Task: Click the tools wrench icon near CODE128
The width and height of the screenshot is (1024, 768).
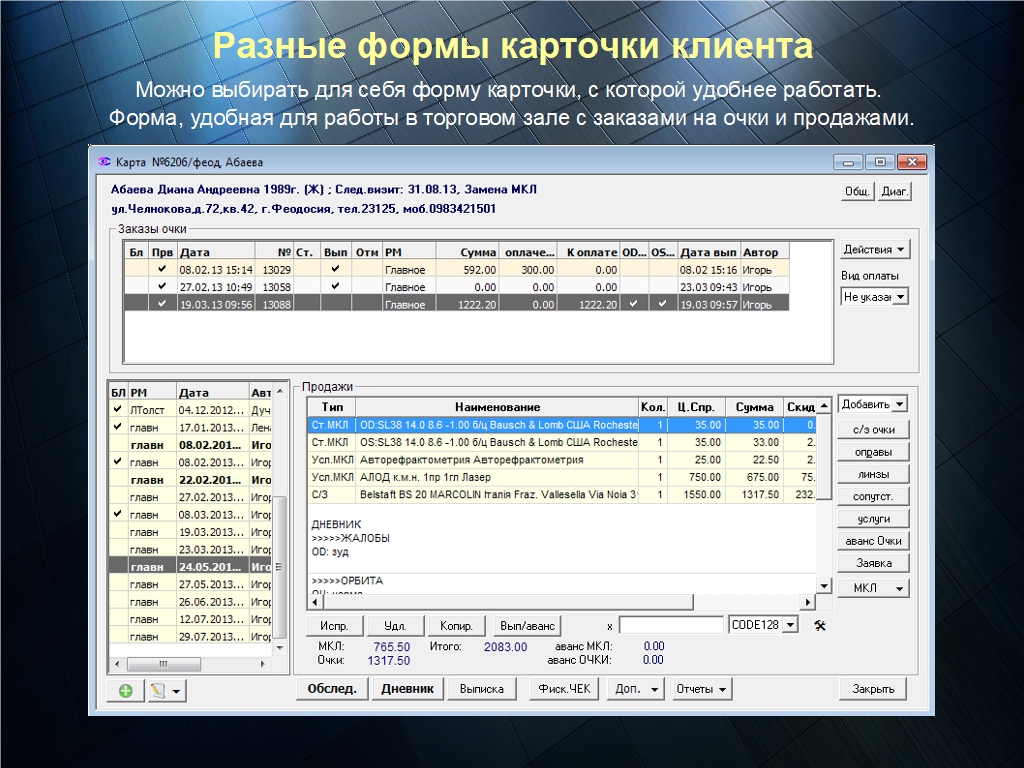Action: 820,625
